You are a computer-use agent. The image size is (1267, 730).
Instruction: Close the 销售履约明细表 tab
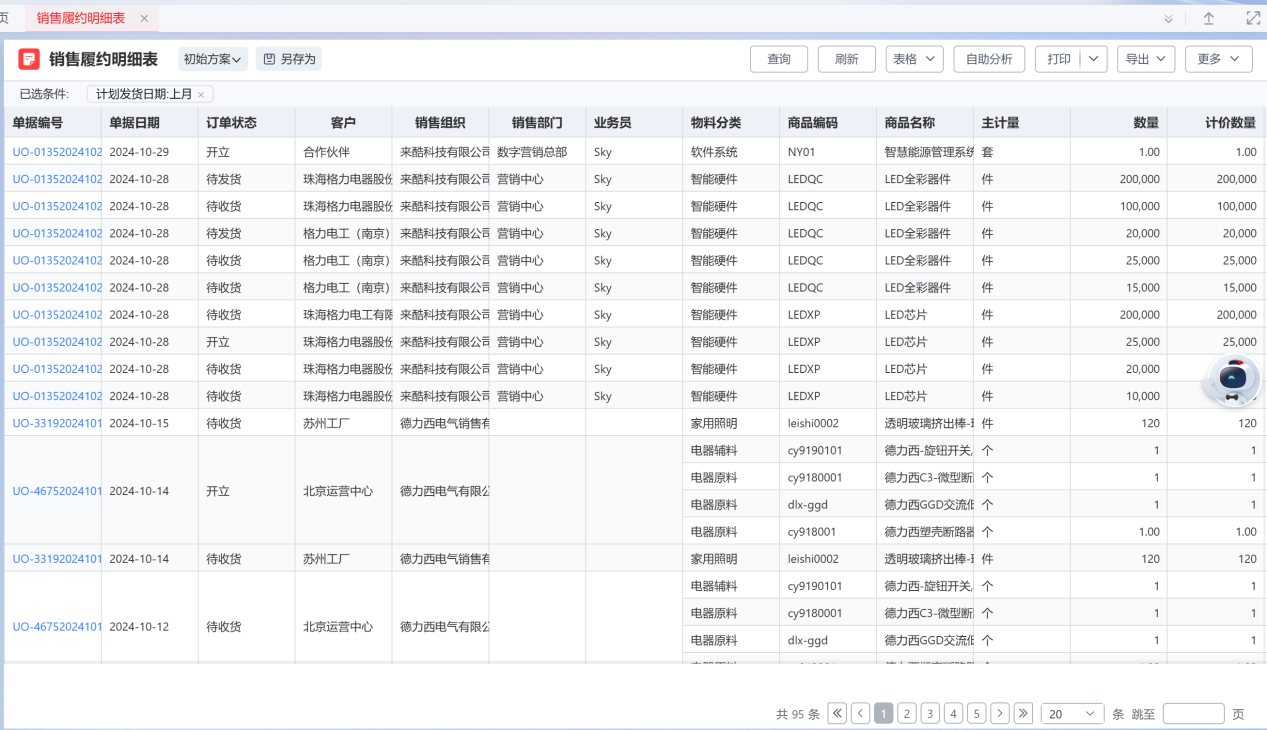pos(144,18)
